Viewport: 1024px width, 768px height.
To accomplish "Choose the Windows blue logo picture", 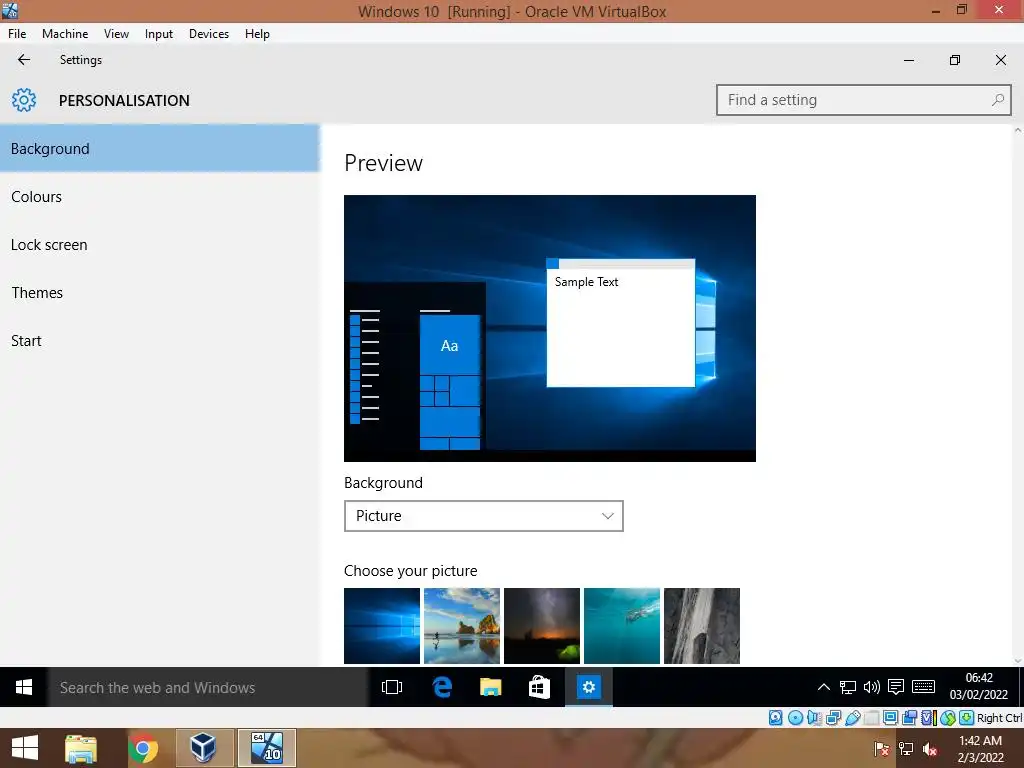I will [382, 626].
